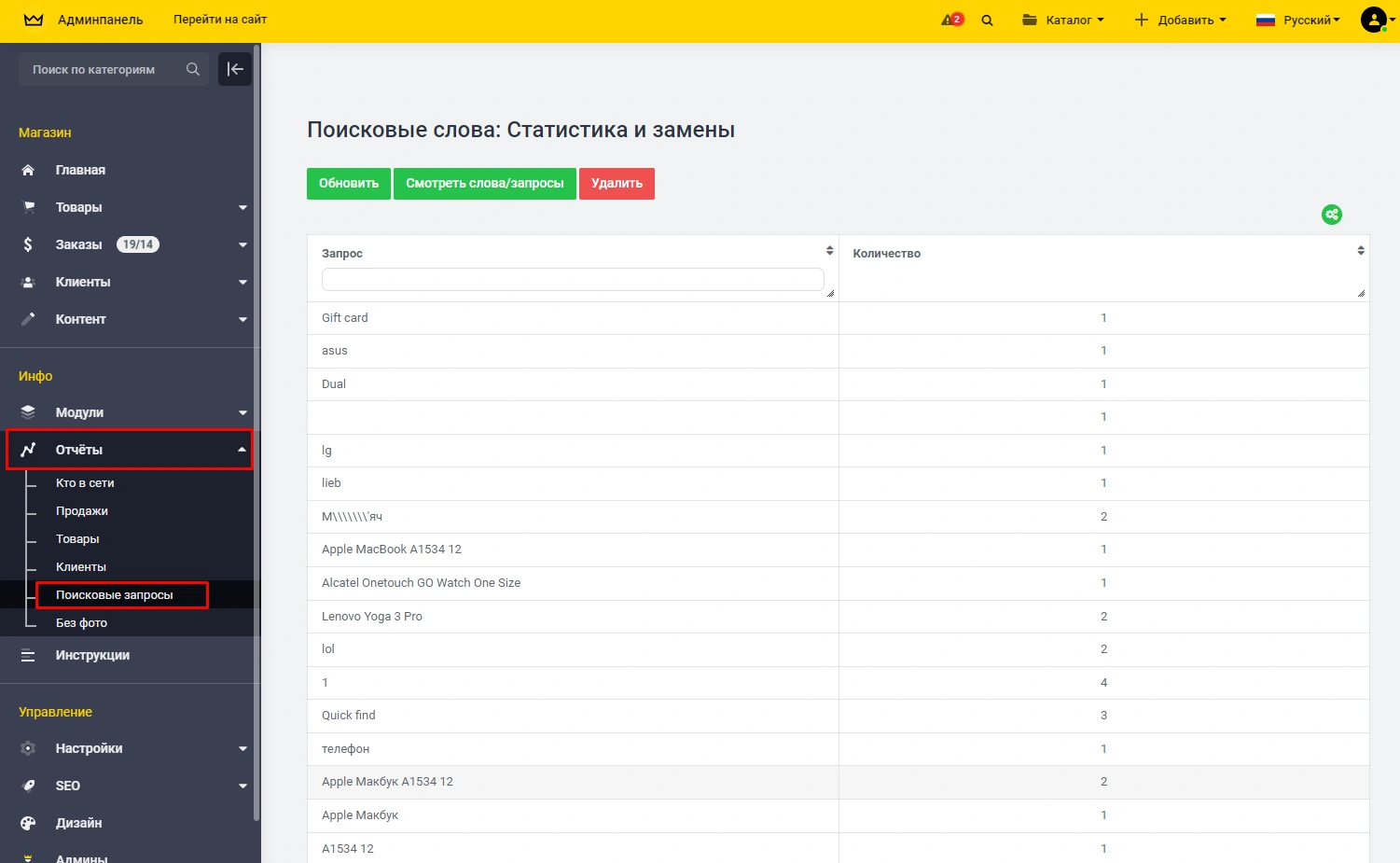
Task: Collapse the sidebar with arrow icon
Action: point(235,69)
